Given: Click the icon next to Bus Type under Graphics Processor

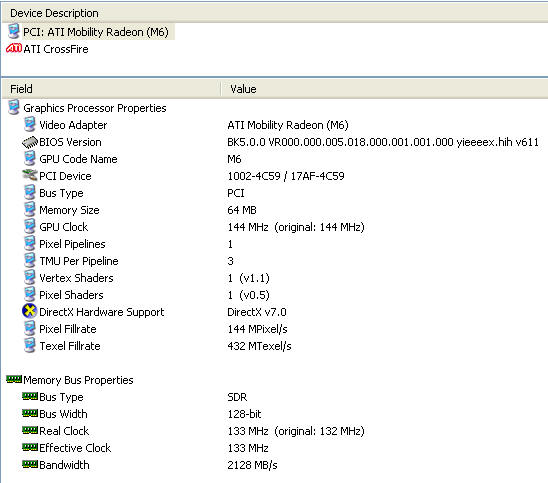Looking at the screenshot, I should pyautogui.click(x=30, y=192).
